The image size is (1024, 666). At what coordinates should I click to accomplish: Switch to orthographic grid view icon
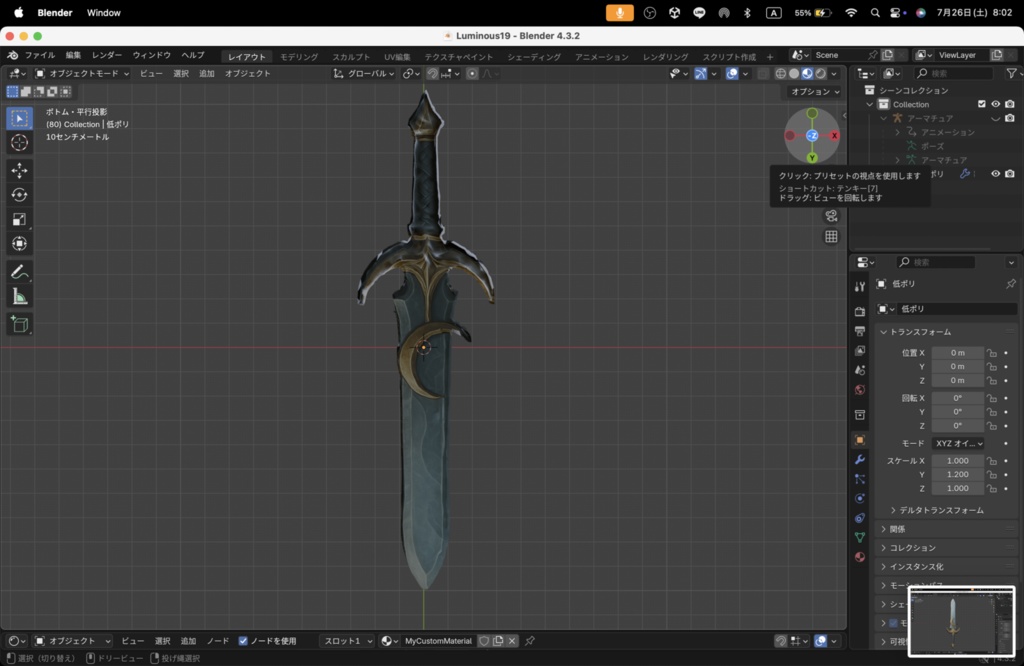pyautogui.click(x=831, y=237)
